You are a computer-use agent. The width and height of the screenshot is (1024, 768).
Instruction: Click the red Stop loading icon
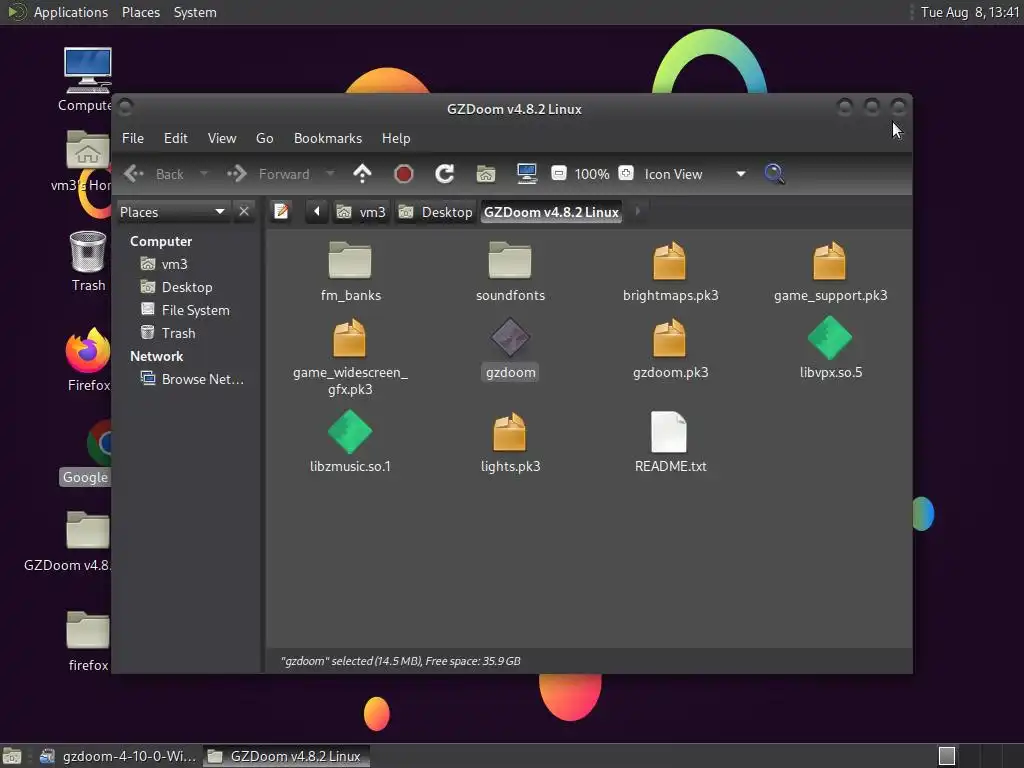[404, 174]
